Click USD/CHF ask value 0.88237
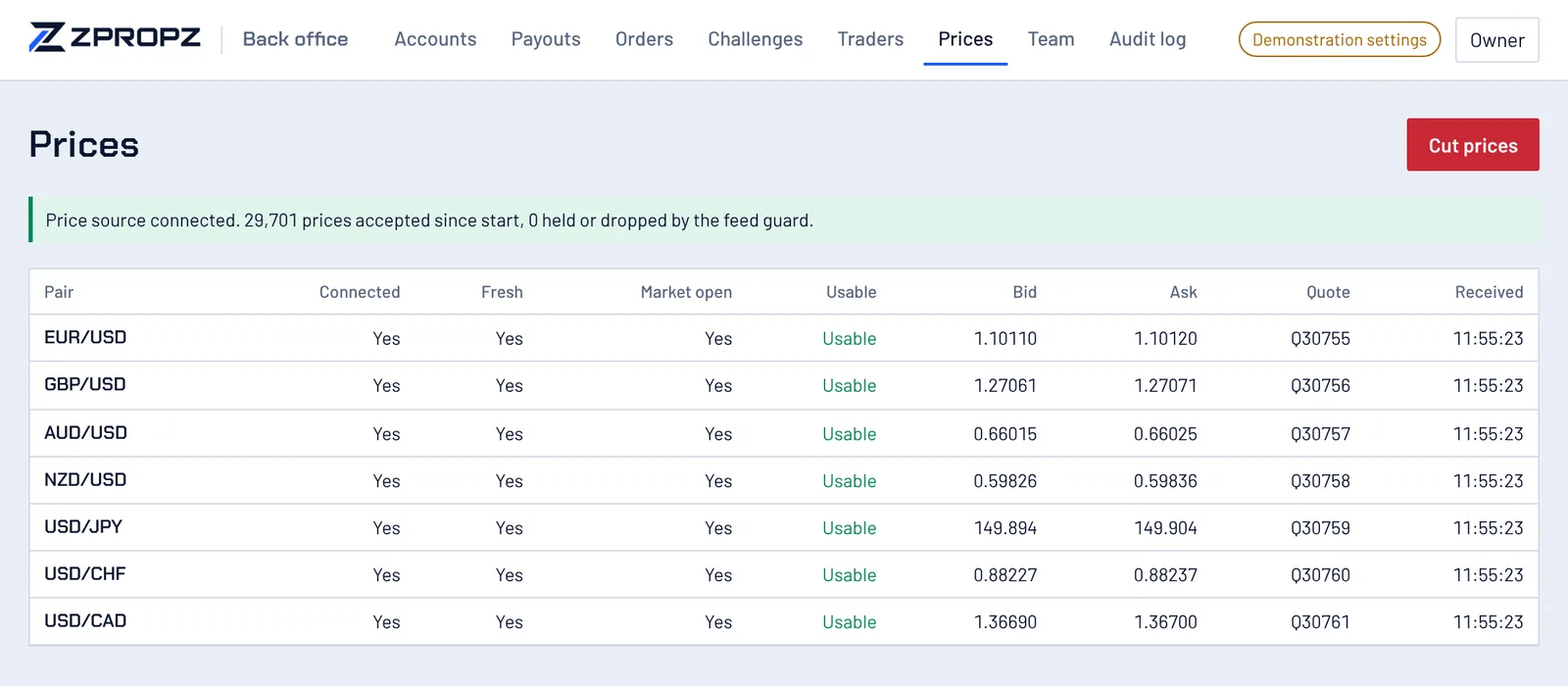 (1165, 574)
